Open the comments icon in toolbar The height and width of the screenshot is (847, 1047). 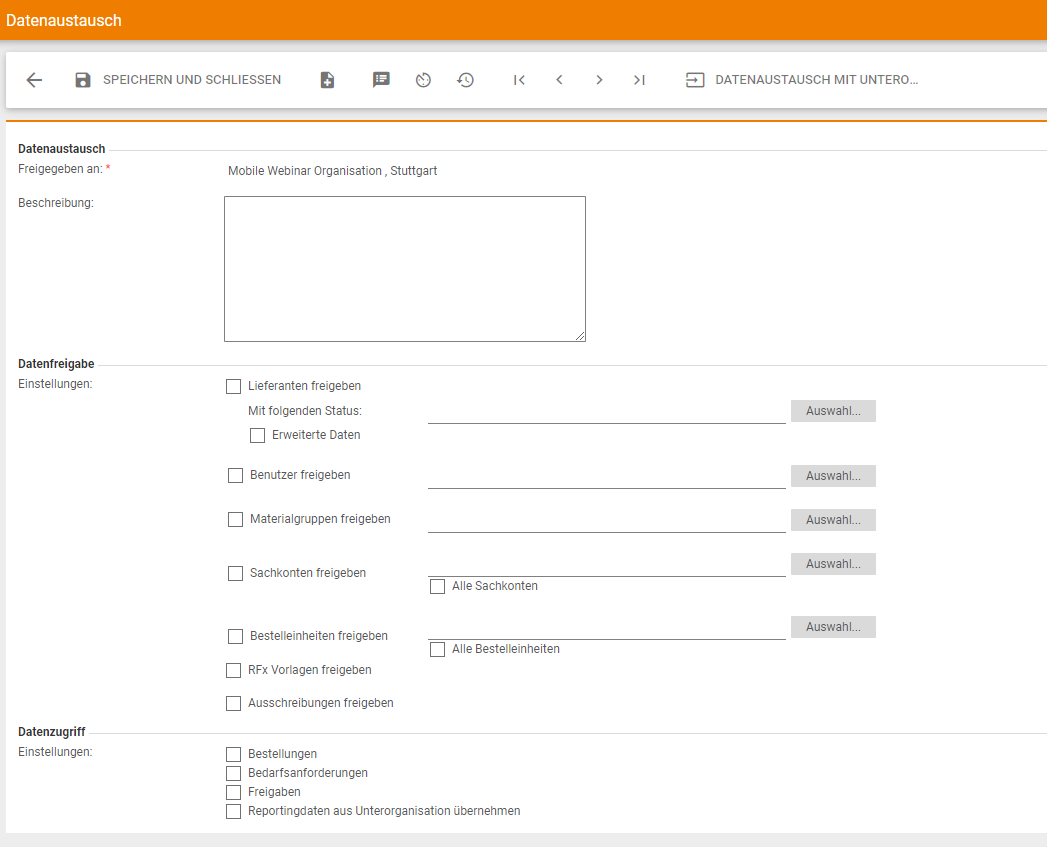(x=381, y=80)
